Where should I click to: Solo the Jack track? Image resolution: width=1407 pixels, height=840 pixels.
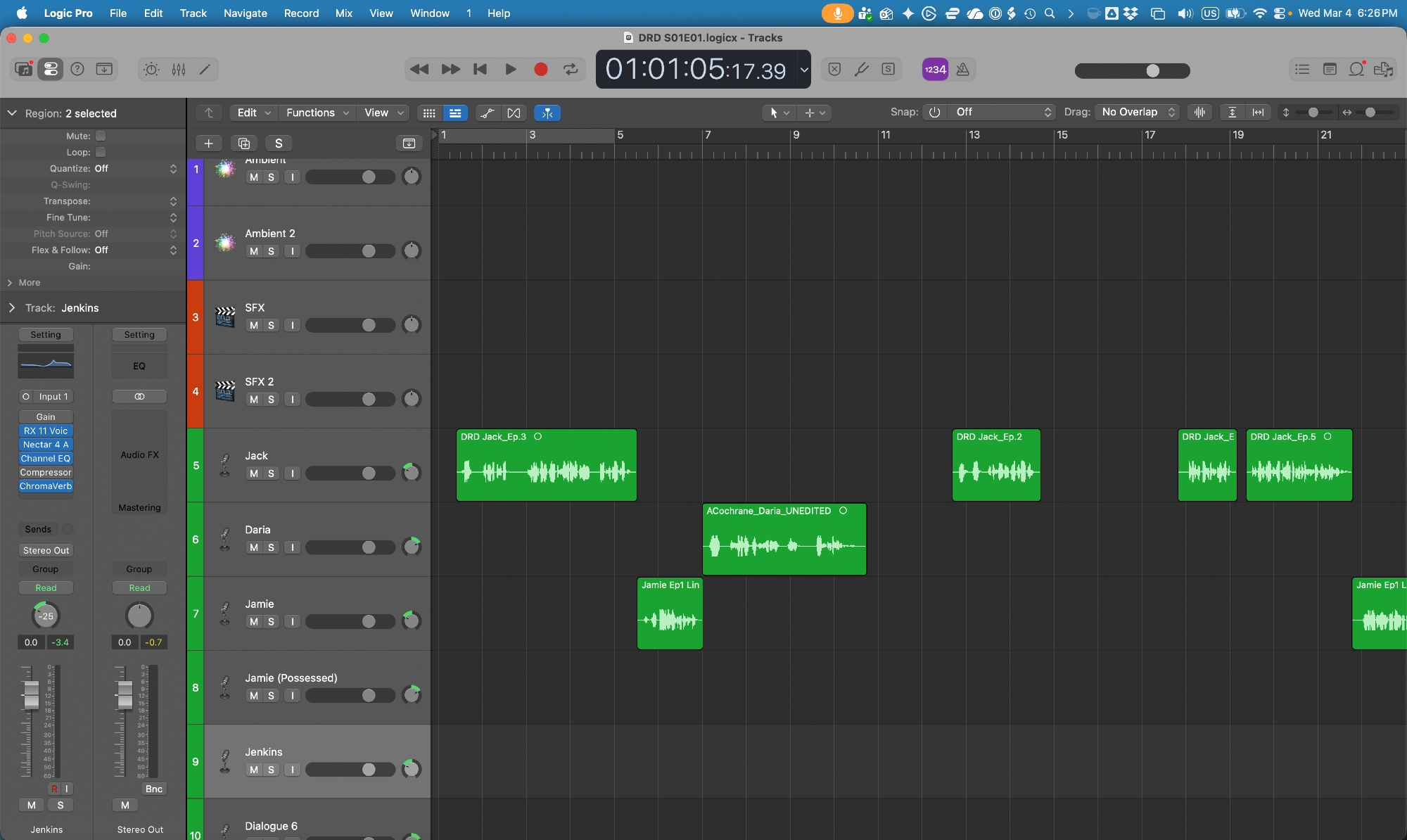[x=271, y=473]
